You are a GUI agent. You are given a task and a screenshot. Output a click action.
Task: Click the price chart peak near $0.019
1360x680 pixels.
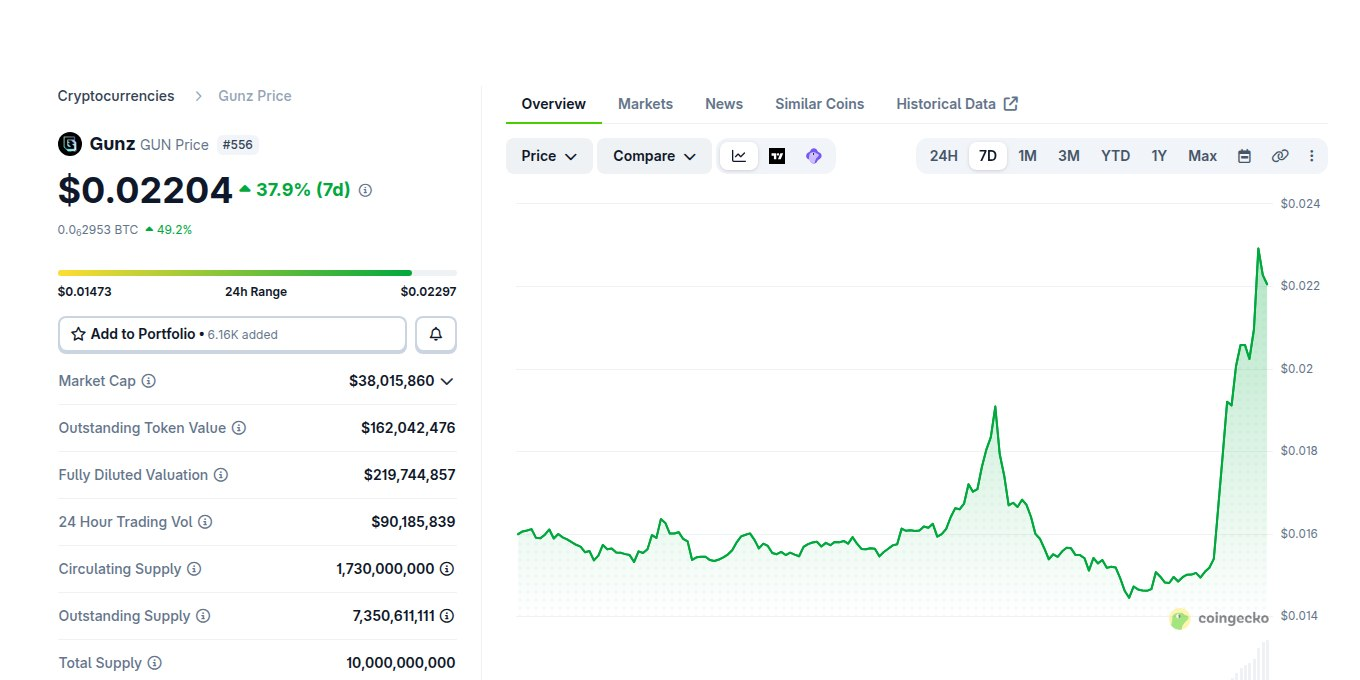click(995, 407)
